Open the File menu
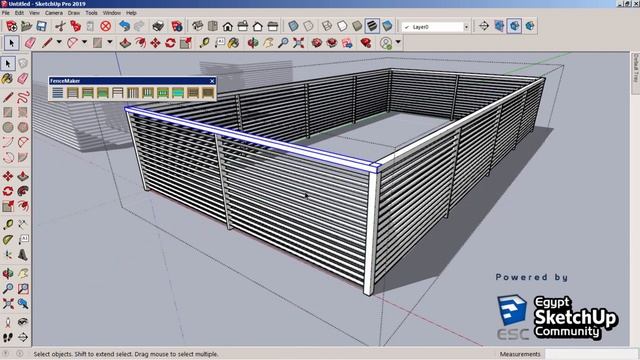The height and width of the screenshot is (360, 640). point(6,13)
